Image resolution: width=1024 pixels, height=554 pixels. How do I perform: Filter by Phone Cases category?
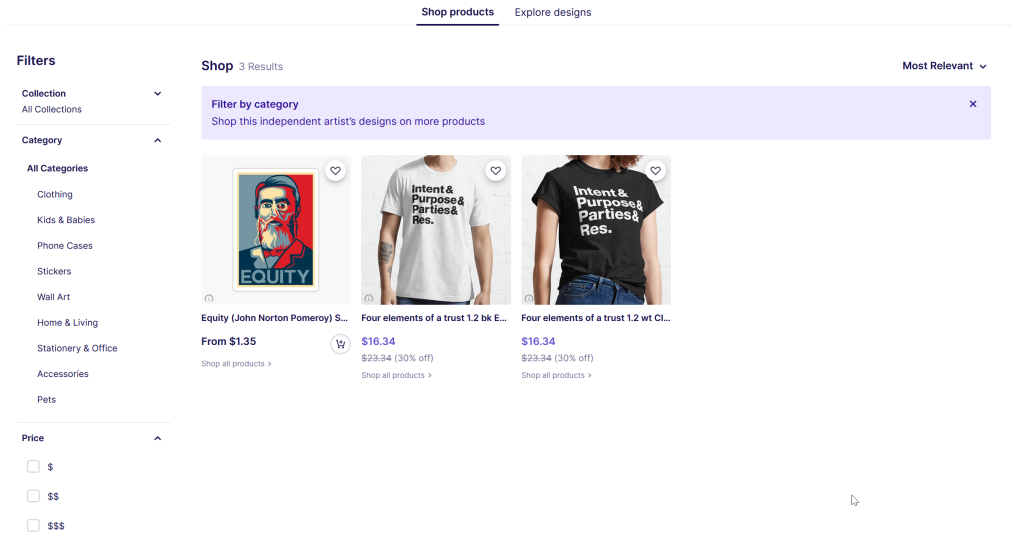pyautogui.click(x=65, y=246)
